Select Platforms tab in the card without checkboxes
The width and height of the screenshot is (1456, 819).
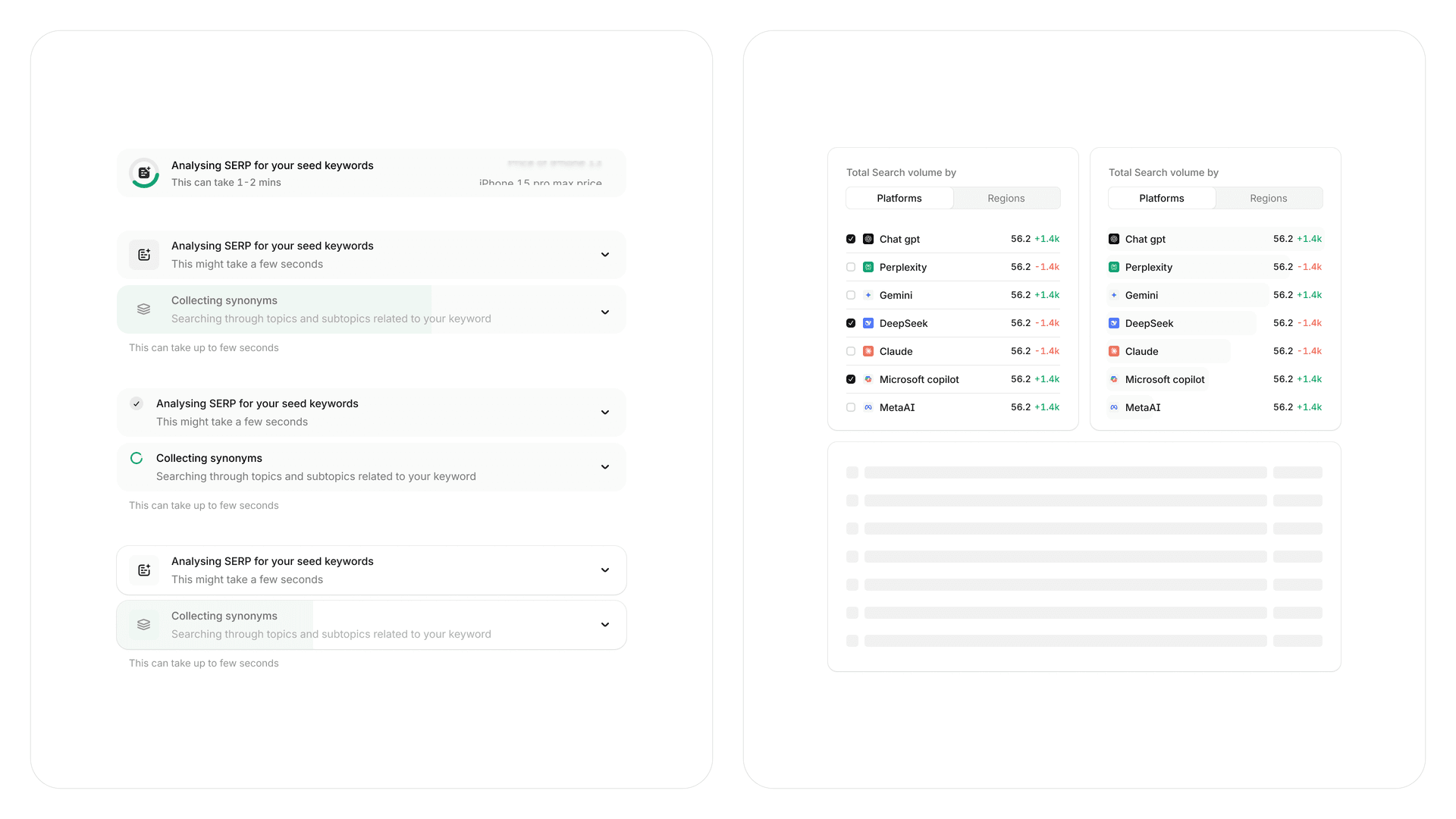coord(1162,198)
